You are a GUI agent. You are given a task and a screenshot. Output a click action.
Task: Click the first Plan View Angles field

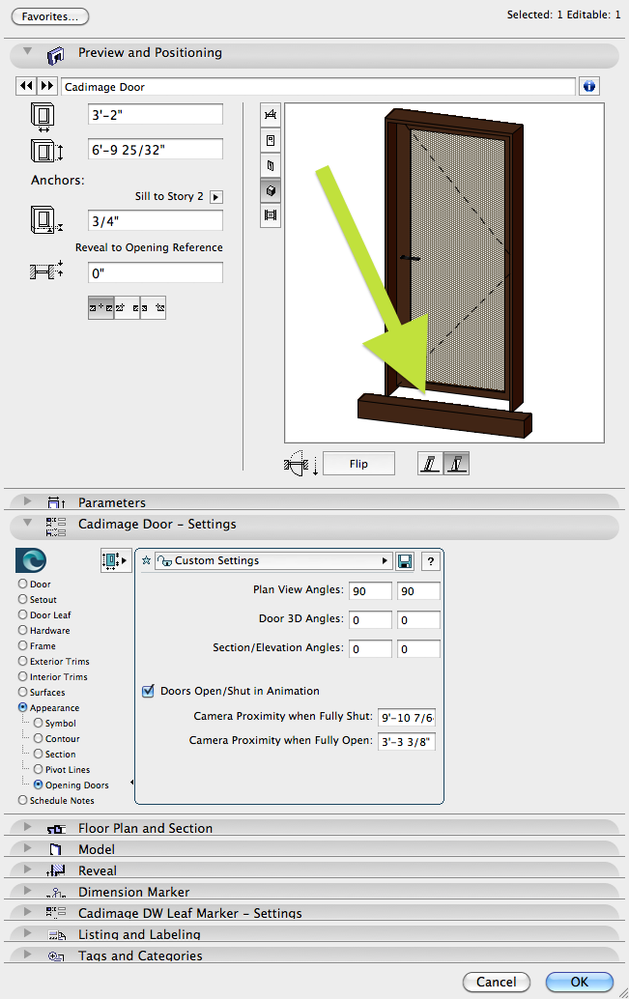370,591
